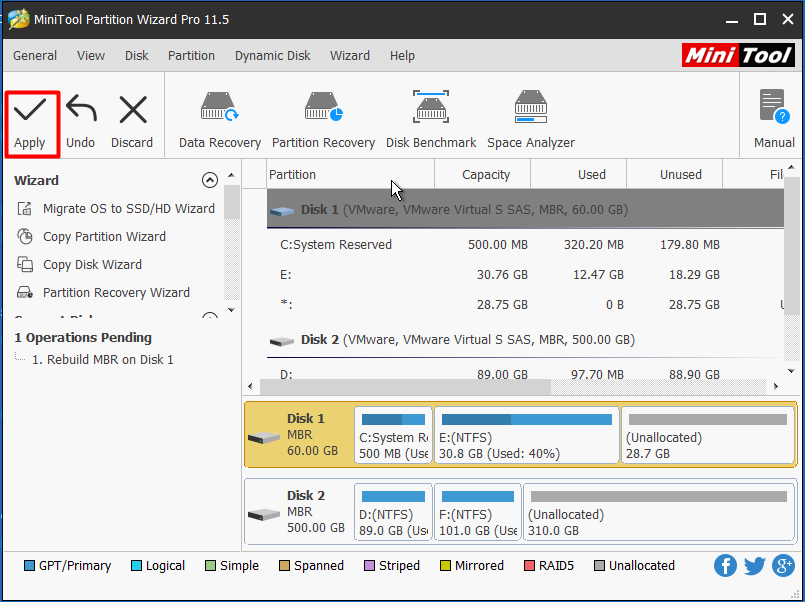
Task: Click GPT/Primary legend color swatch
Action: pos(29,566)
